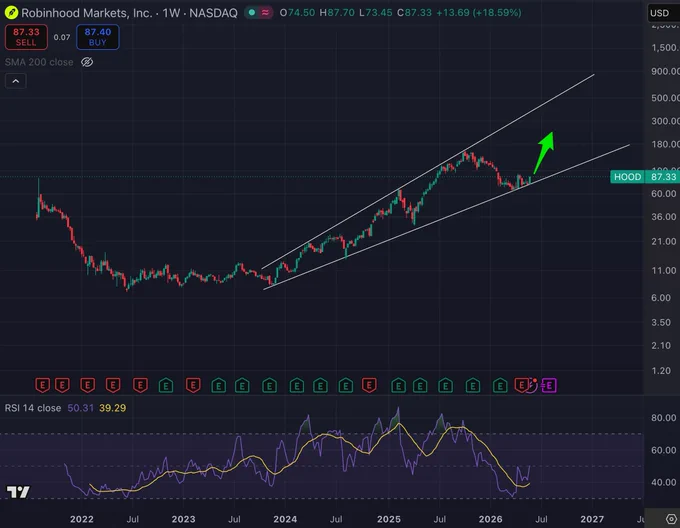
Task: Click the 2023 time axis label
Action: [x=183, y=519]
